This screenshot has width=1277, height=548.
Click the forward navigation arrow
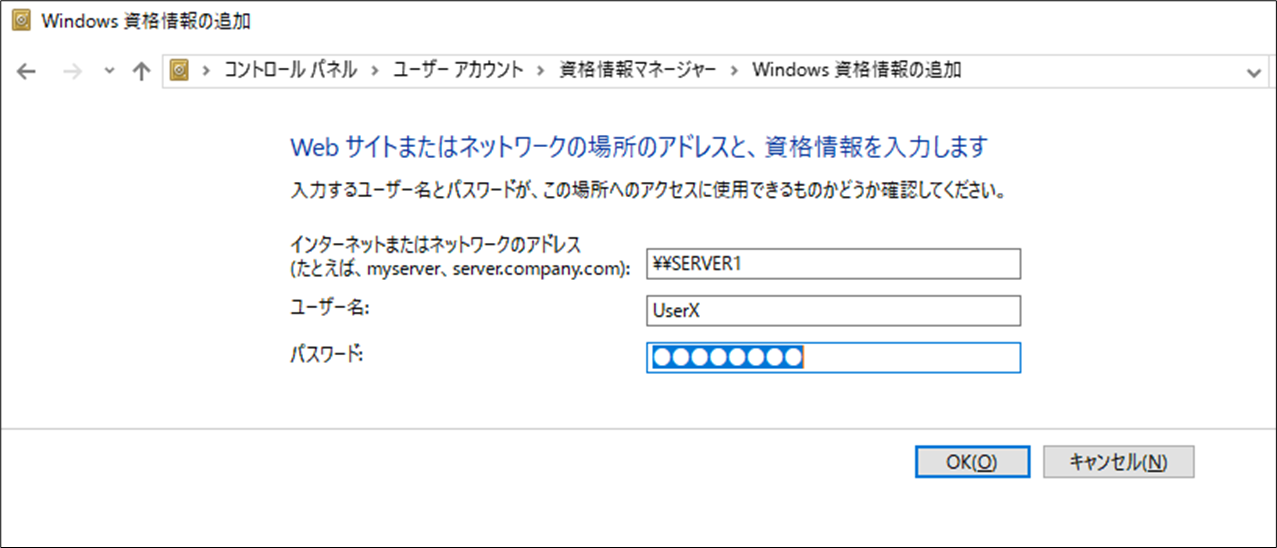71,71
